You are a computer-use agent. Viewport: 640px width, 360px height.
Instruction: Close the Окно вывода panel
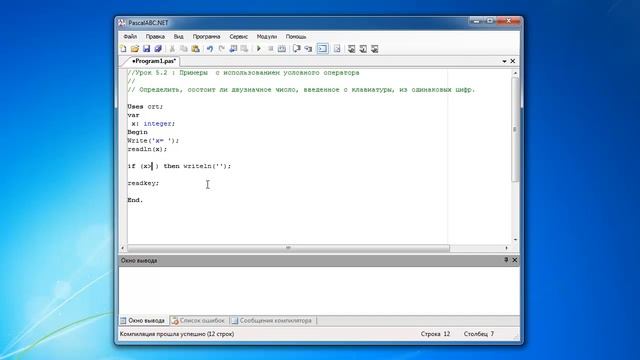(x=515, y=260)
